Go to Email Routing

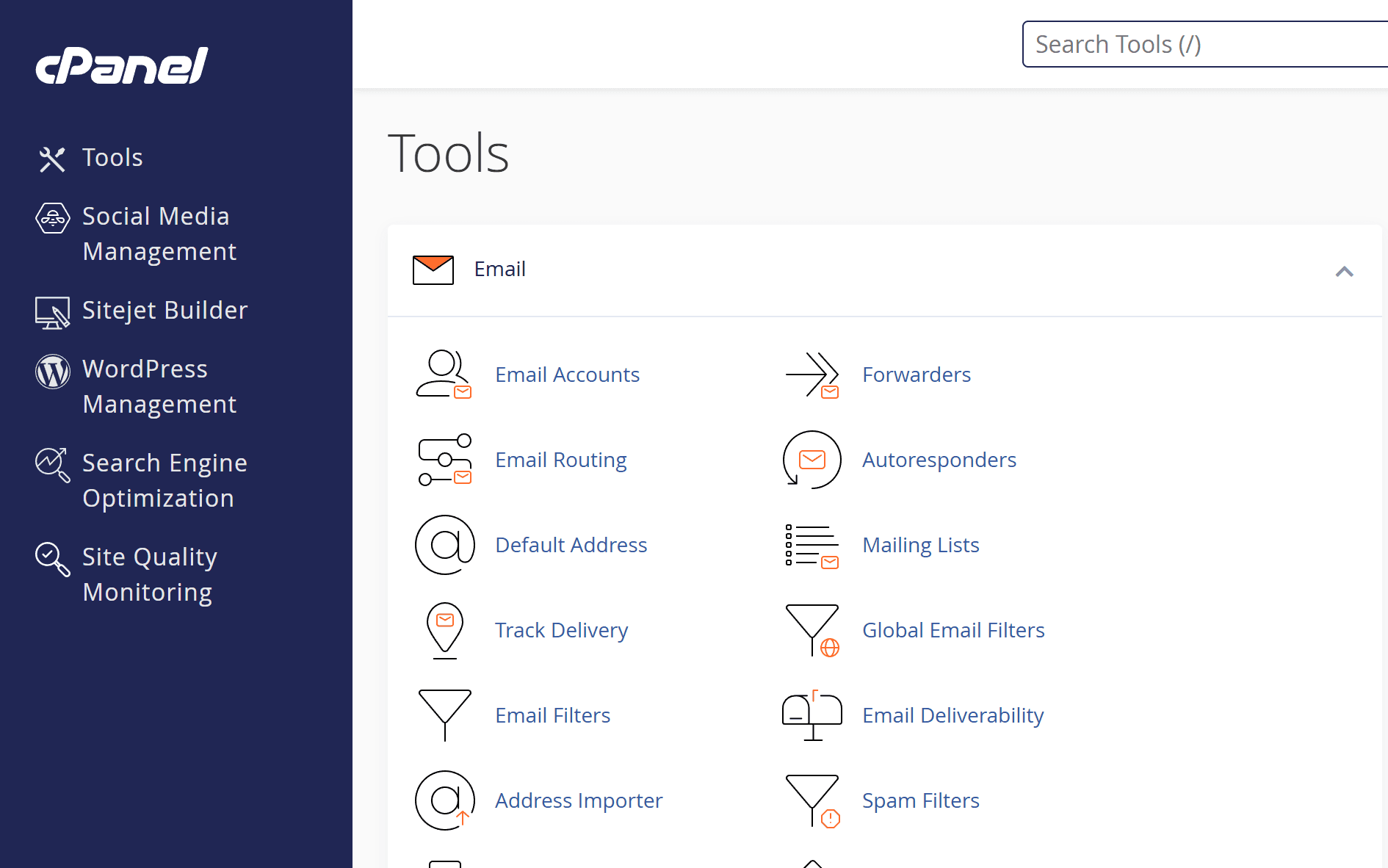tap(561, 460)
